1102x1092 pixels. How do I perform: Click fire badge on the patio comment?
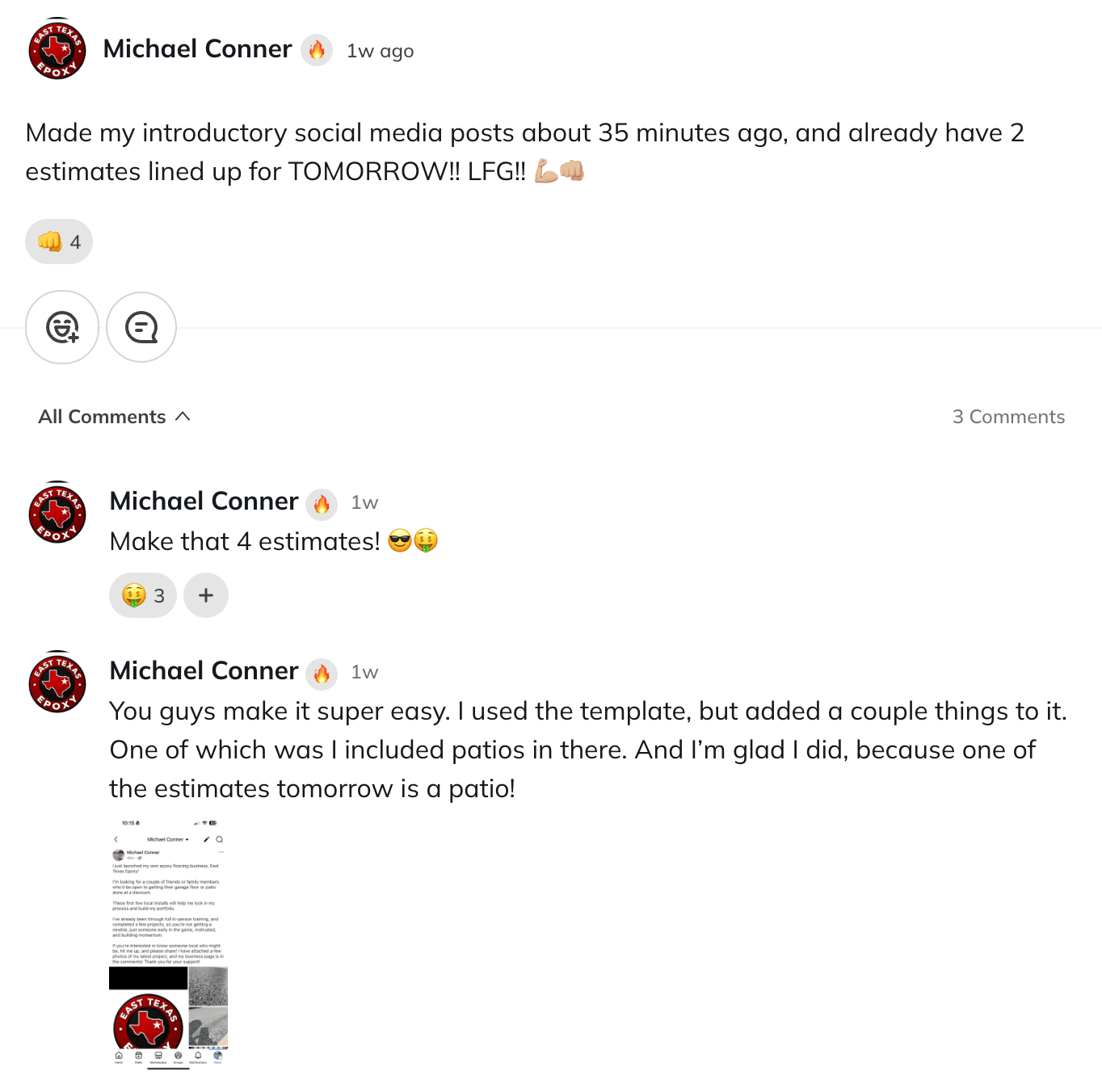pyautogui.click(x=322, y=674)
